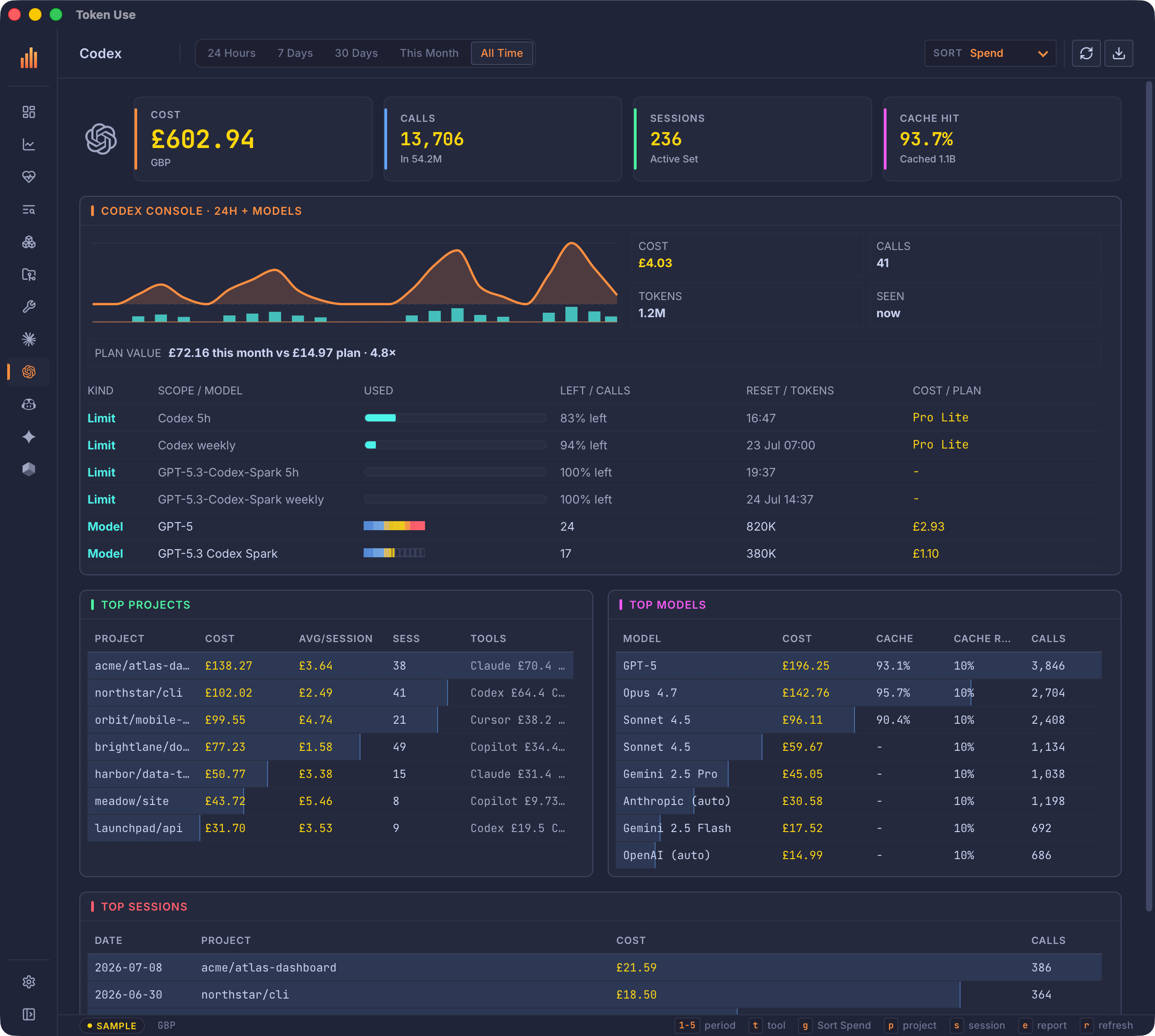This screenshot has height=1036, width=1155.
Task: Click the SAMPLE badge in status bar
Action: pyautogui.click(x=111, y=1026)
